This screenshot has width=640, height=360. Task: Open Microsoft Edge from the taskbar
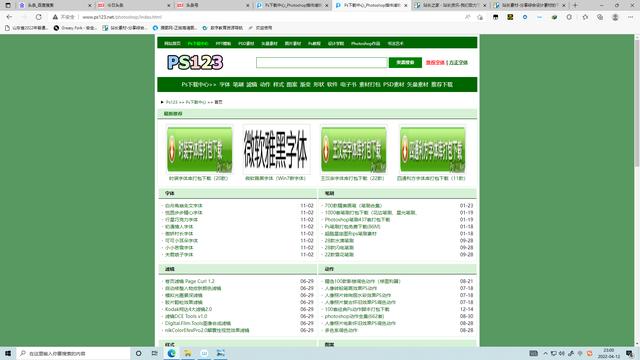[x=171, y=353]
